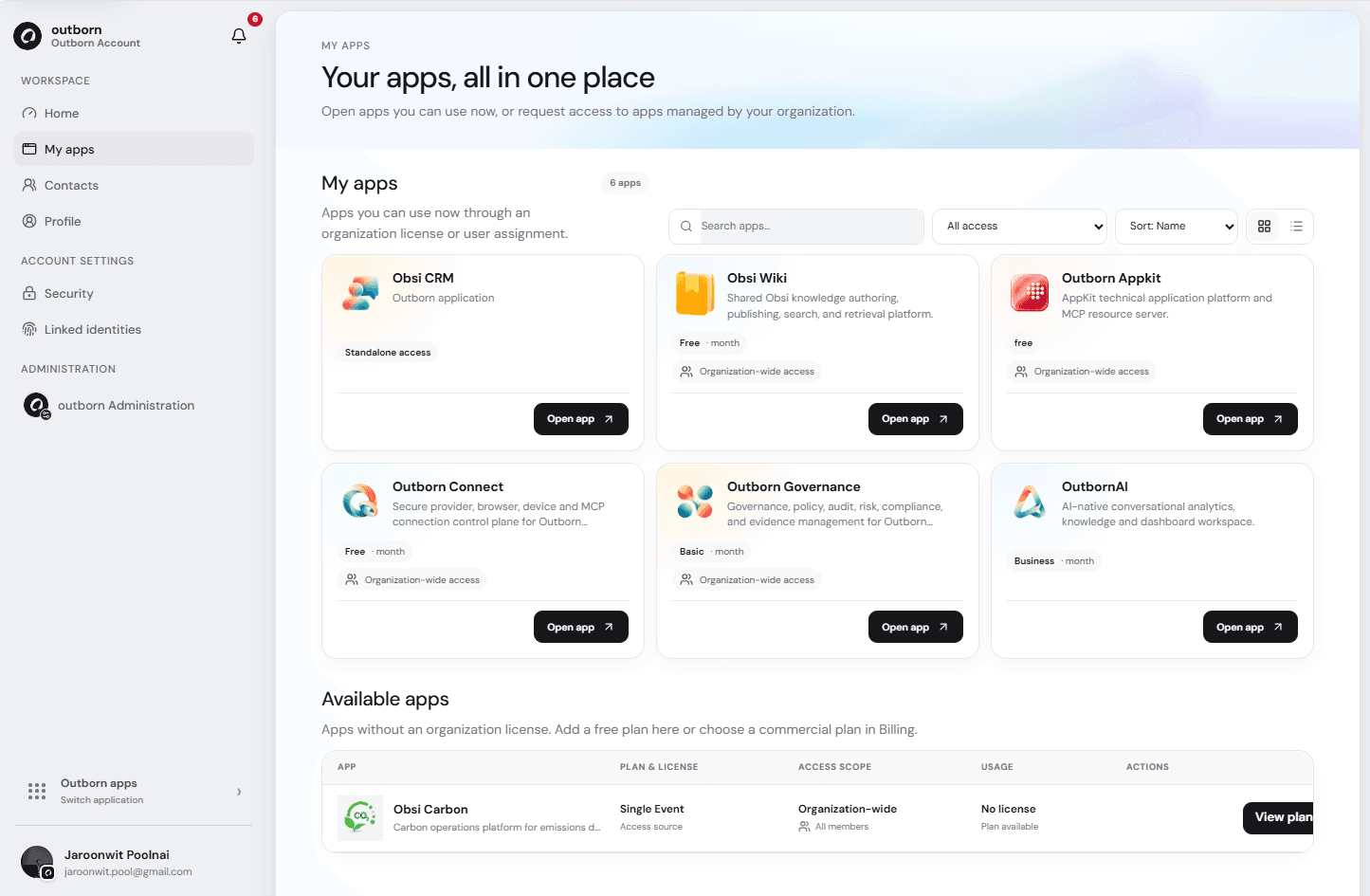Click Jaroonwit Poolnai's profile avatar
The height and width of the screenshot is (896, 1370).
37,862
